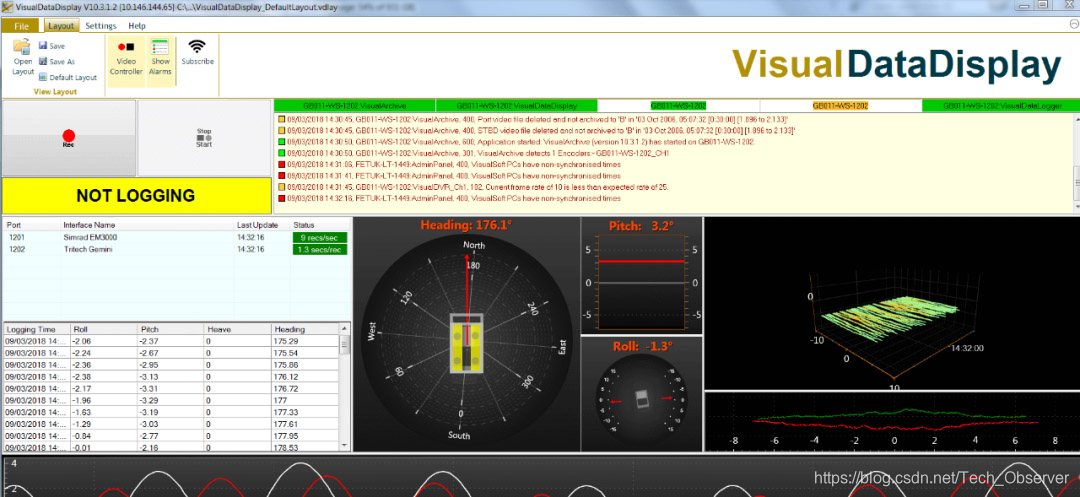Click the logging table scrollbar up arrow

(x=344, y=329)
